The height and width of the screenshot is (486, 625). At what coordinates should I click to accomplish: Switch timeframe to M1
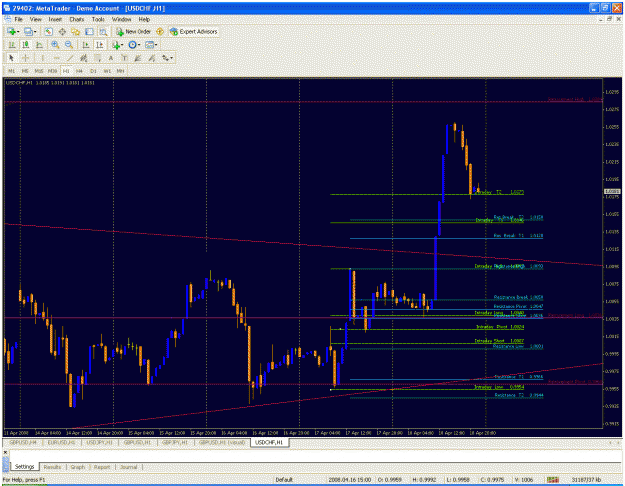point(12,71)
